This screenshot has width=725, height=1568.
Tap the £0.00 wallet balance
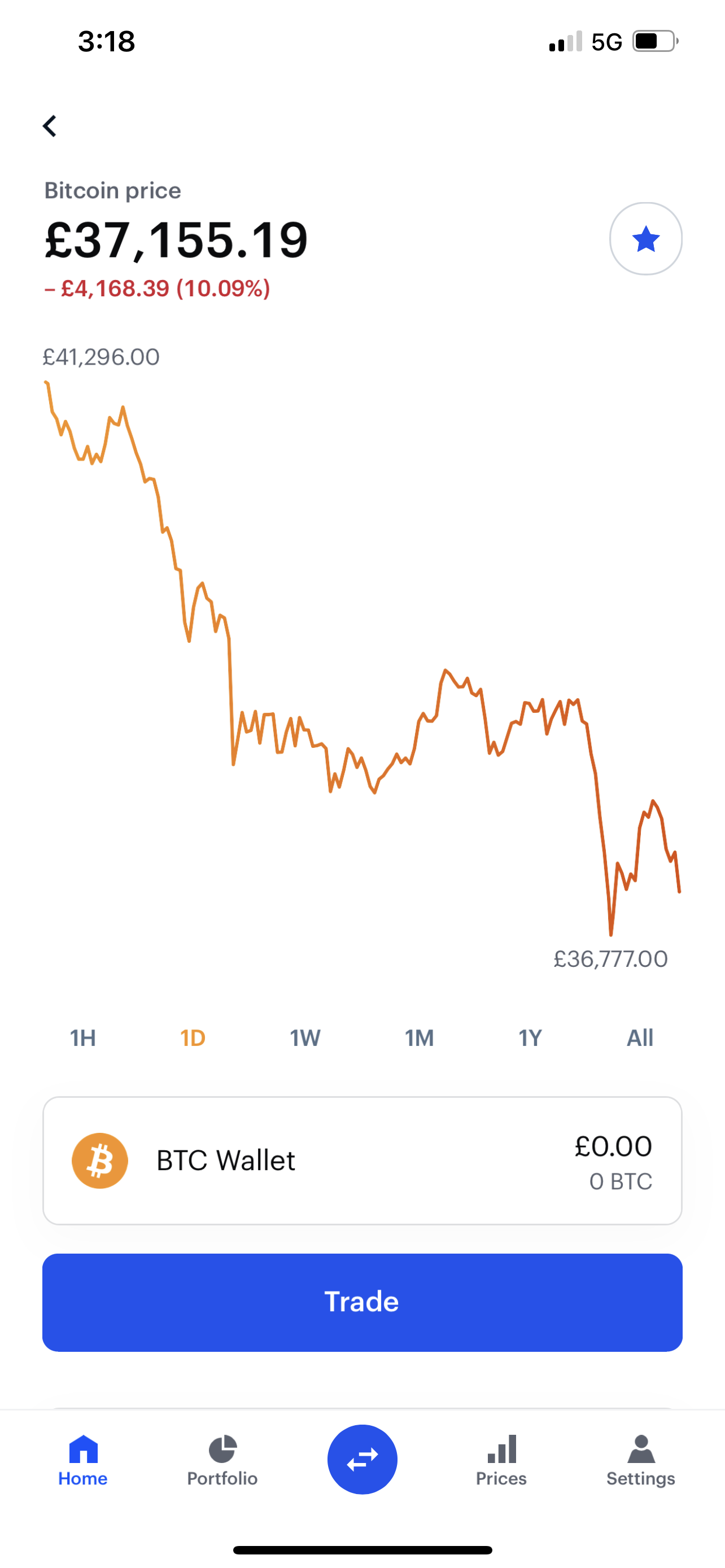(613, 1146)
